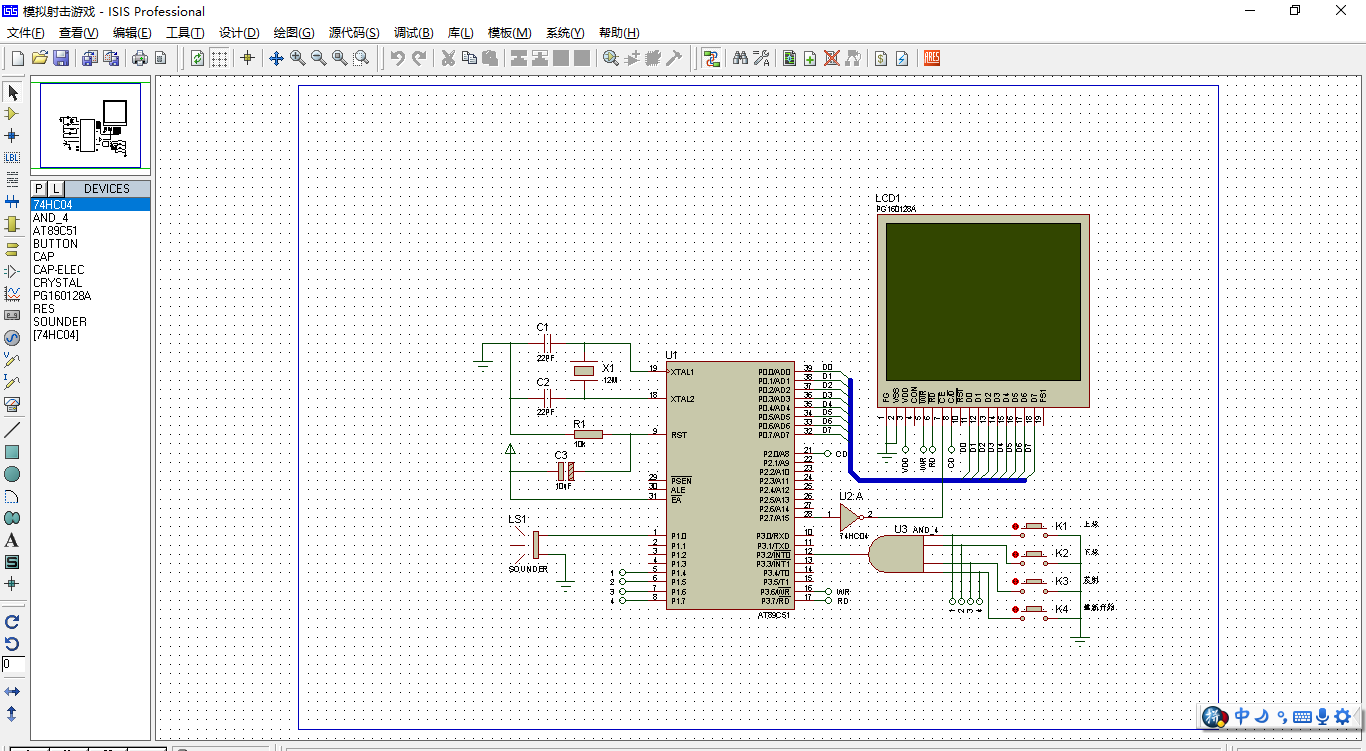This screenshot has width=1366, height=751.
Task: Click the Redraw display icon
Action: (x=197, y=59)
